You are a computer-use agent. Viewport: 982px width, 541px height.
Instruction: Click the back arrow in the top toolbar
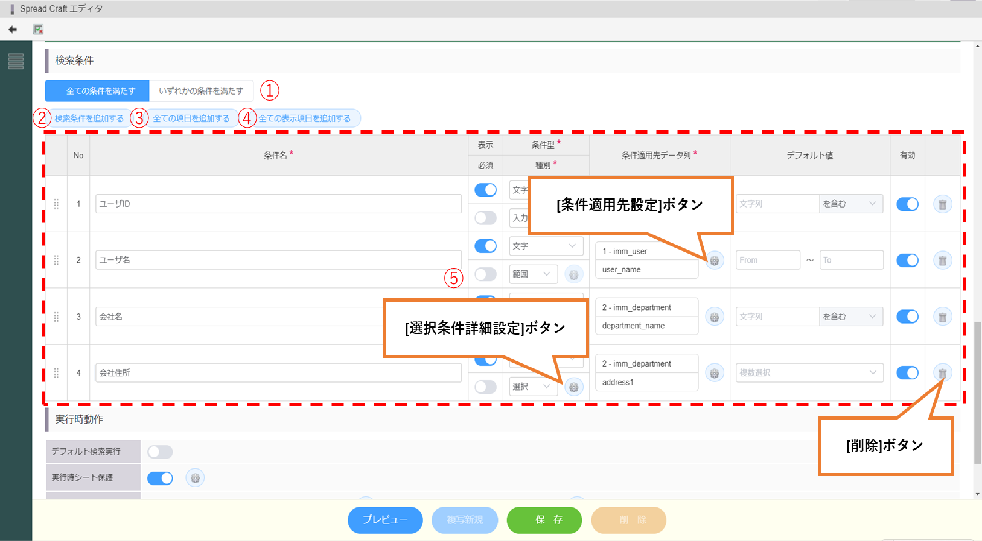pyautogui.click(x=12, y=29)
